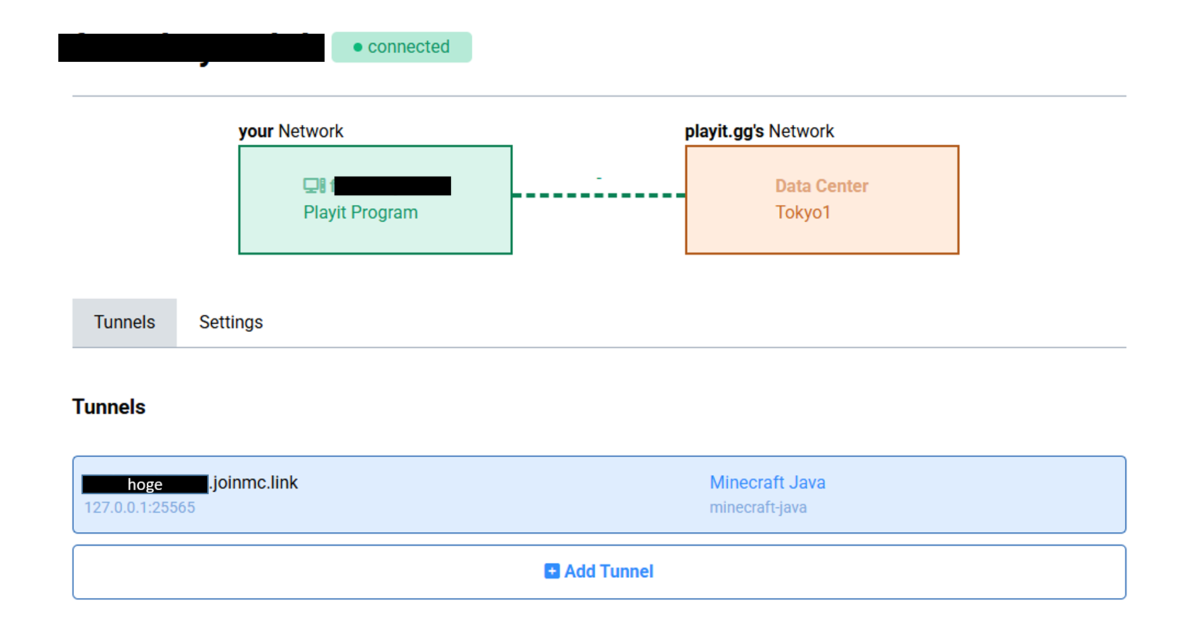Screen dimensions: 1200x639
Task: Click the Tokyo1 data center name
Action: (x=803, y=212)
